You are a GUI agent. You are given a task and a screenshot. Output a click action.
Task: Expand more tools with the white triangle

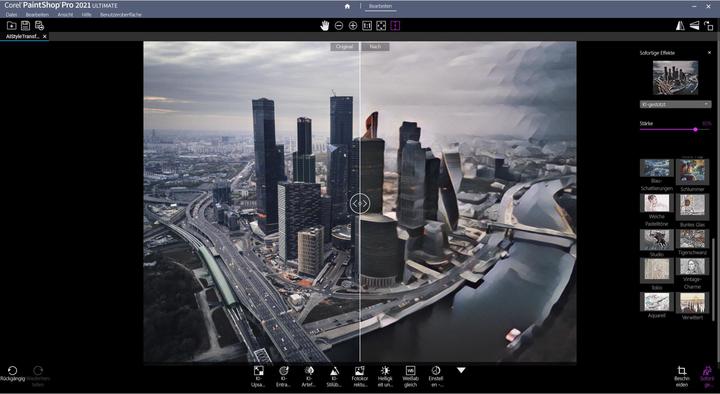pyautogui.click(x=461, y=370)
